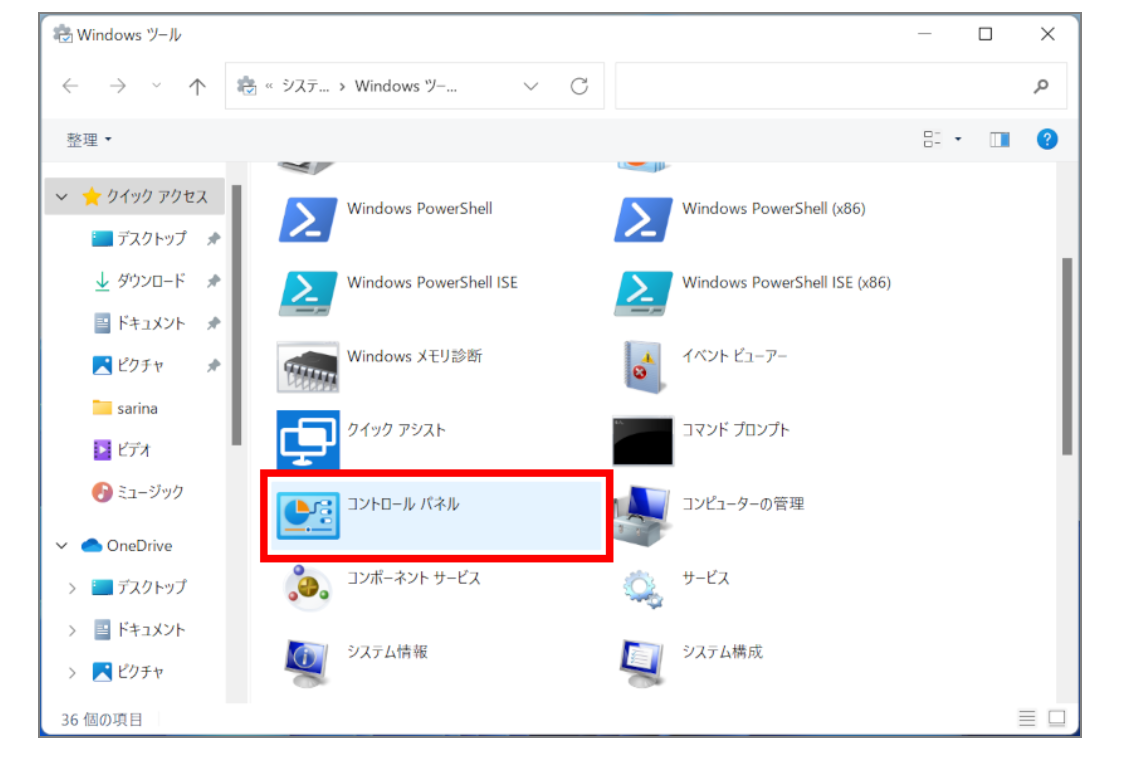Open the コンピューターの管理 icon
Screen dimensions: 1134x762
pos(642,515)
